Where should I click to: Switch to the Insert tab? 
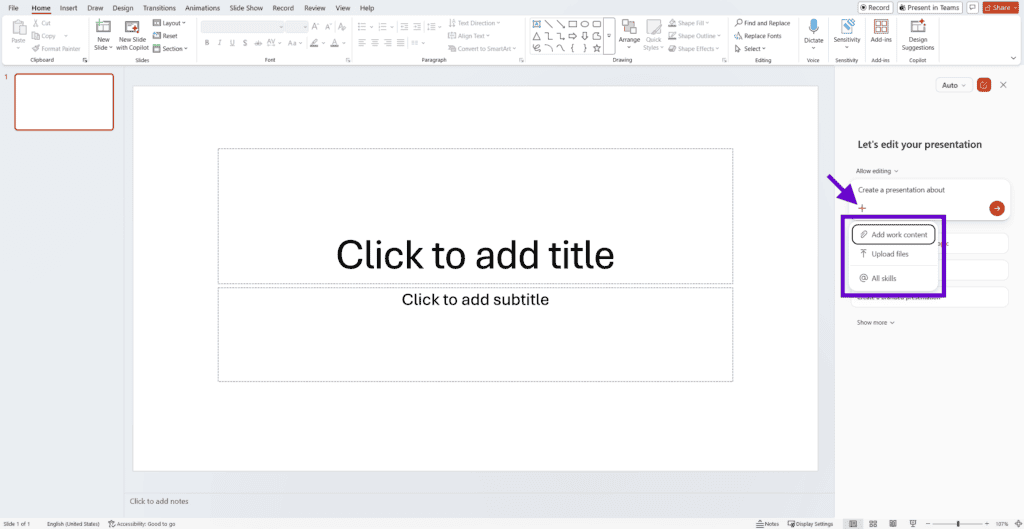pyautogui.click(x=68, y=8)
